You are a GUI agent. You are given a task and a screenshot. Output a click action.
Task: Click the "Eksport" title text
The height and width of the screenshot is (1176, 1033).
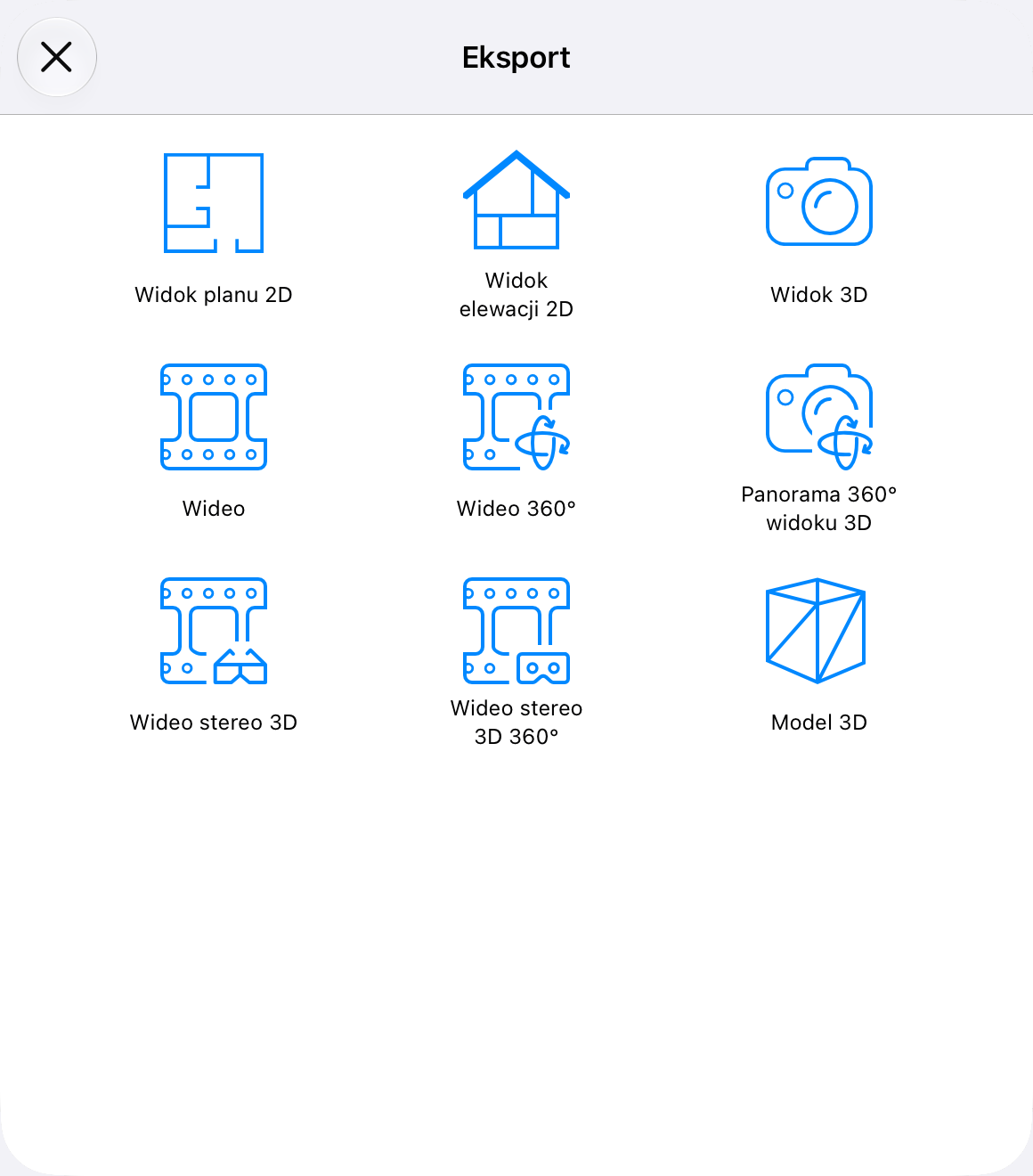point(516,57)
